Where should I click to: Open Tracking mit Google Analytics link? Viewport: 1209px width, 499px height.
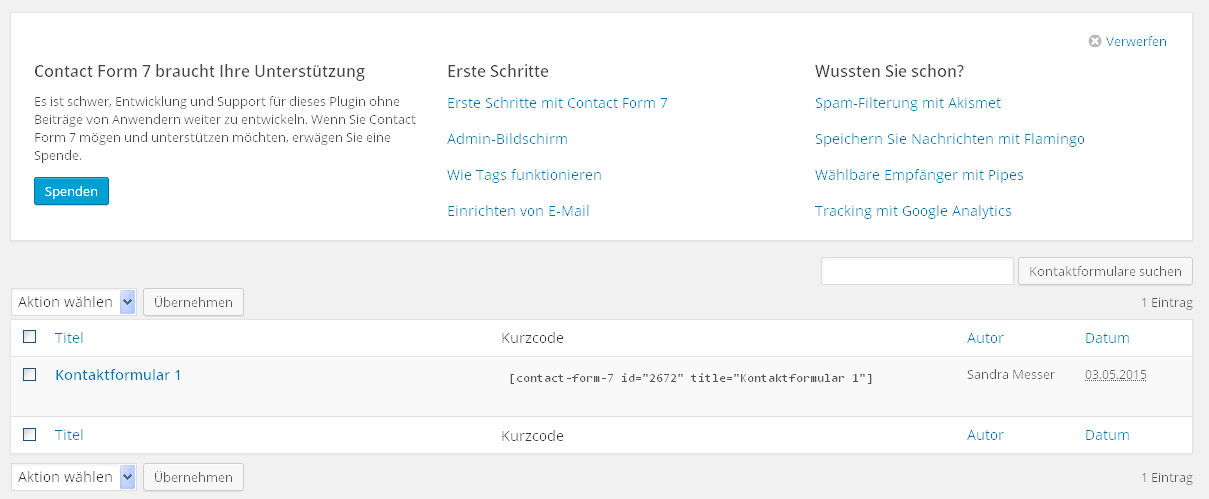[x=913, y=211]
